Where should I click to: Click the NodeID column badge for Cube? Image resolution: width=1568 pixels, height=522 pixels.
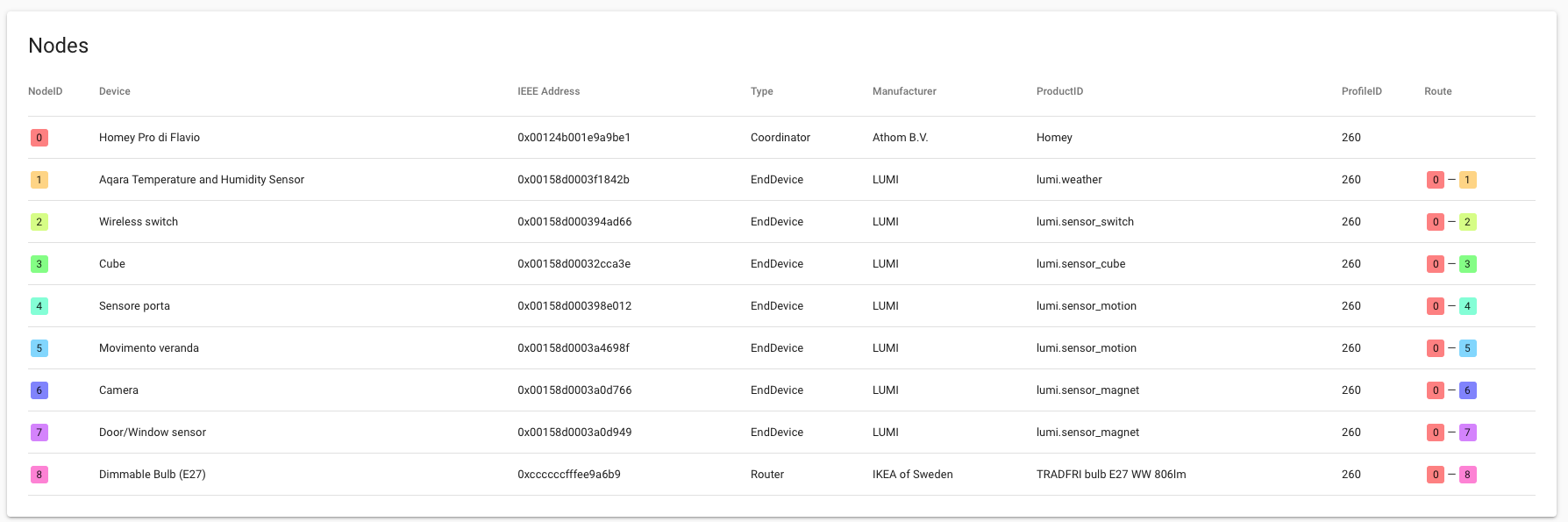pyautogui.click(x=39, y=264)
